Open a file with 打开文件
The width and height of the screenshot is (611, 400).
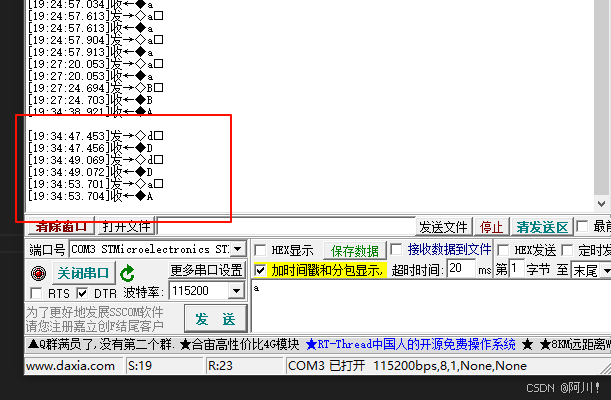(x=126, y=226)
